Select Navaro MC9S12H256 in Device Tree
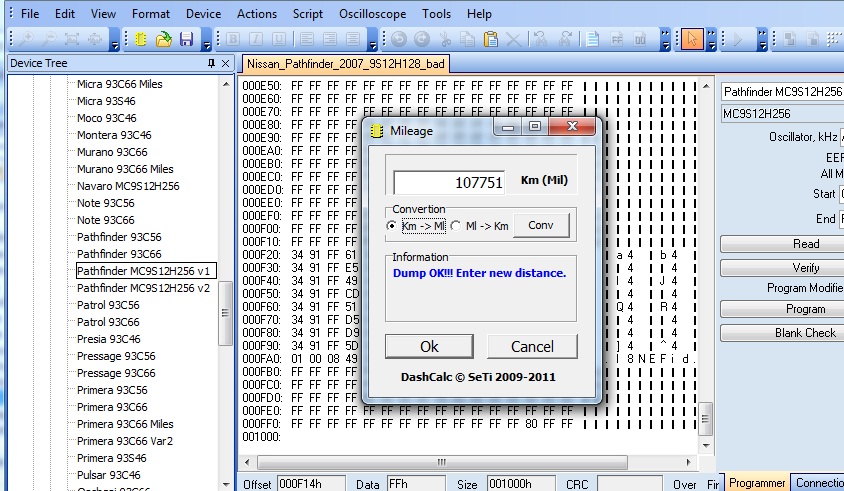 pyautogui.click(x=128, y=186)
